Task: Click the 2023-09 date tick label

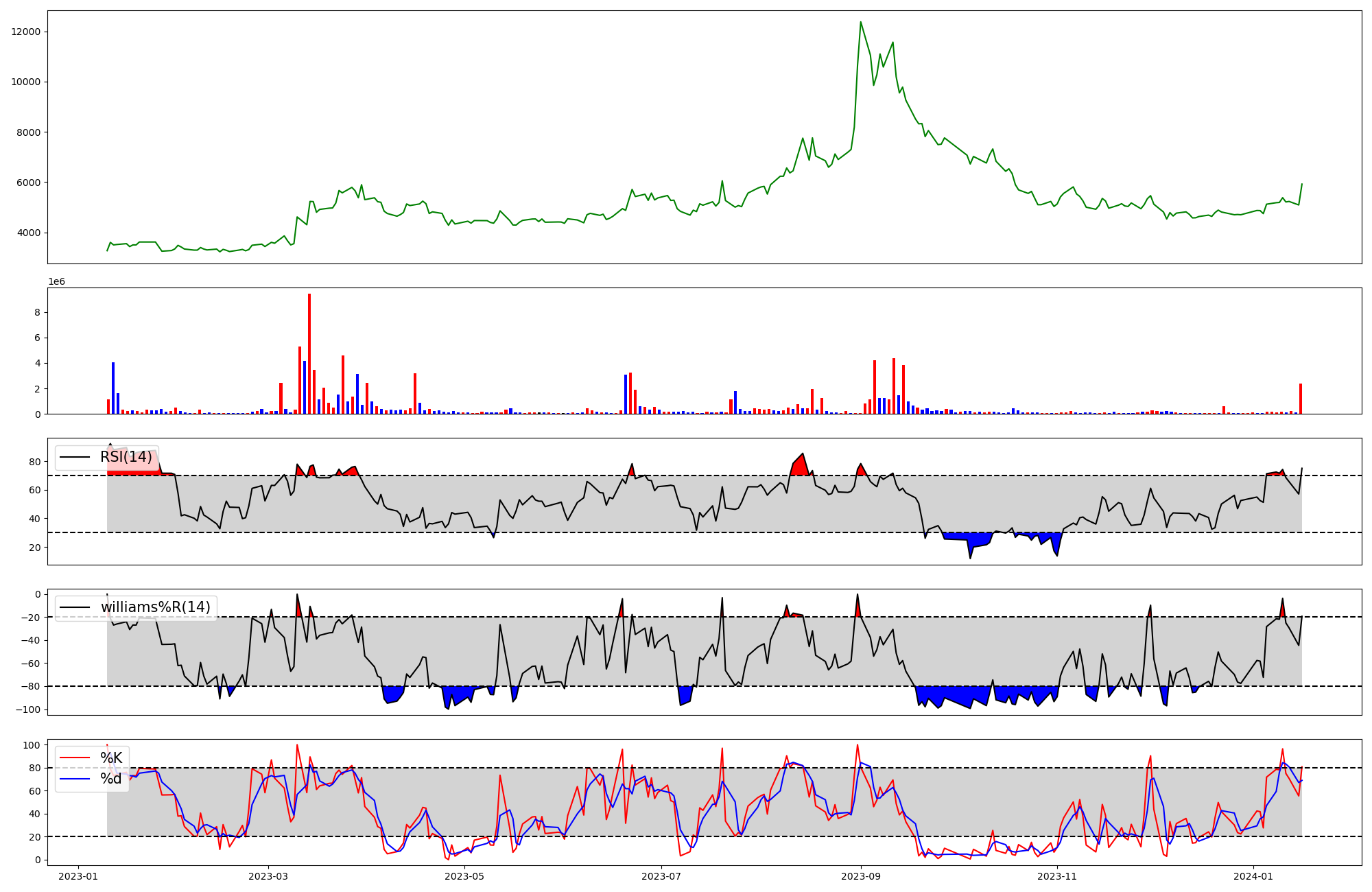Action: [x=860, y=876]
